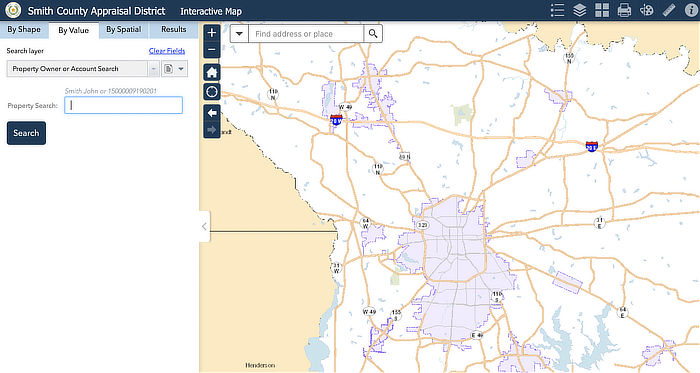This screenshot has width=700, height=373.
Task: Click the Henderson county label
Action: [260, 365]
